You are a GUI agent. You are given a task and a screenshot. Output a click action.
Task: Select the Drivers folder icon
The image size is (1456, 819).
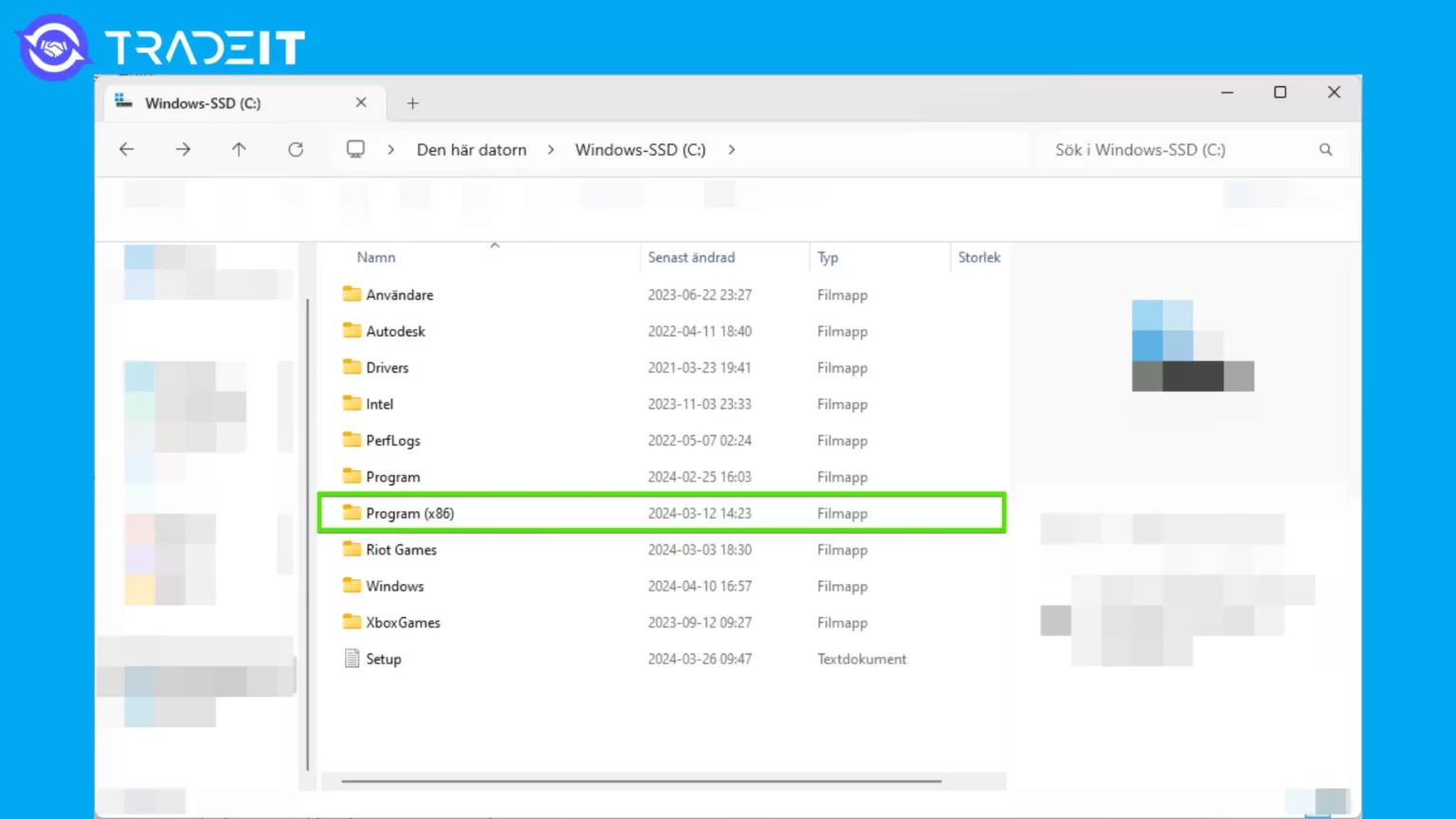tap(352, 367)
